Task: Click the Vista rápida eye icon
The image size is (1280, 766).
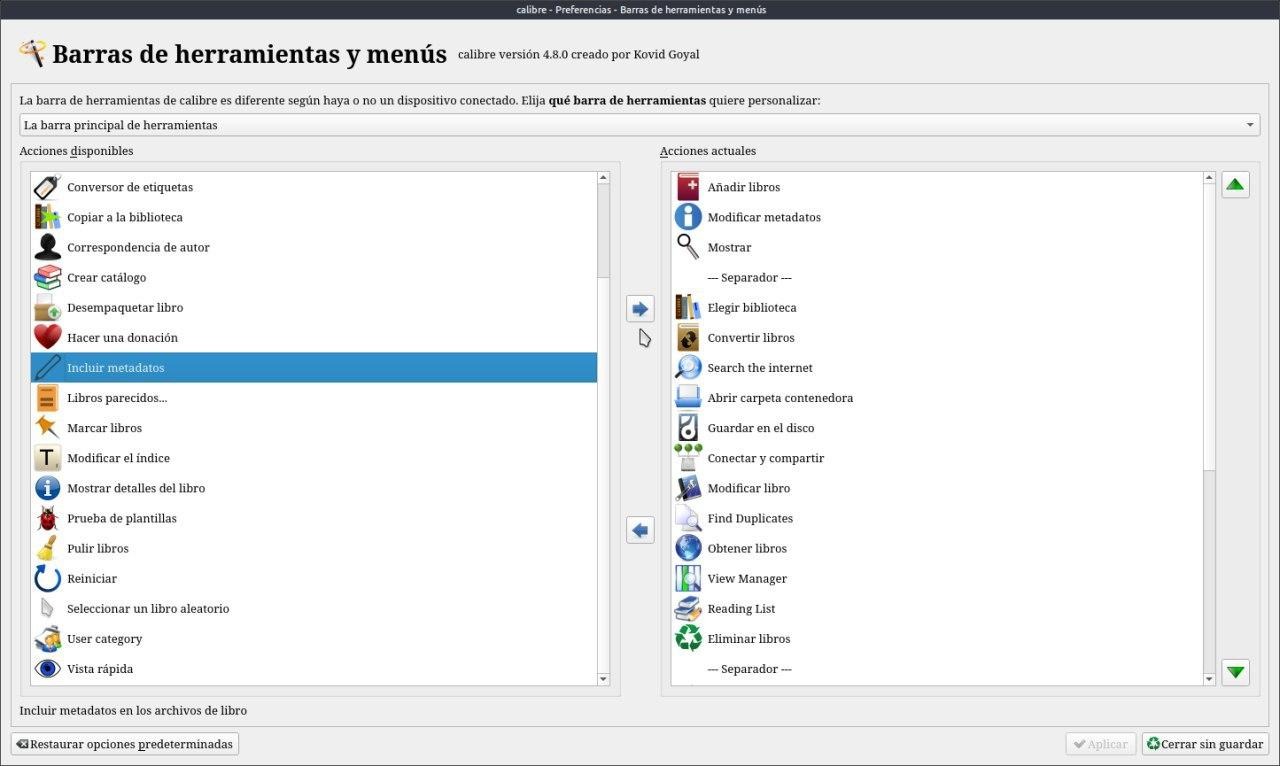Action: tap(47, 668)
